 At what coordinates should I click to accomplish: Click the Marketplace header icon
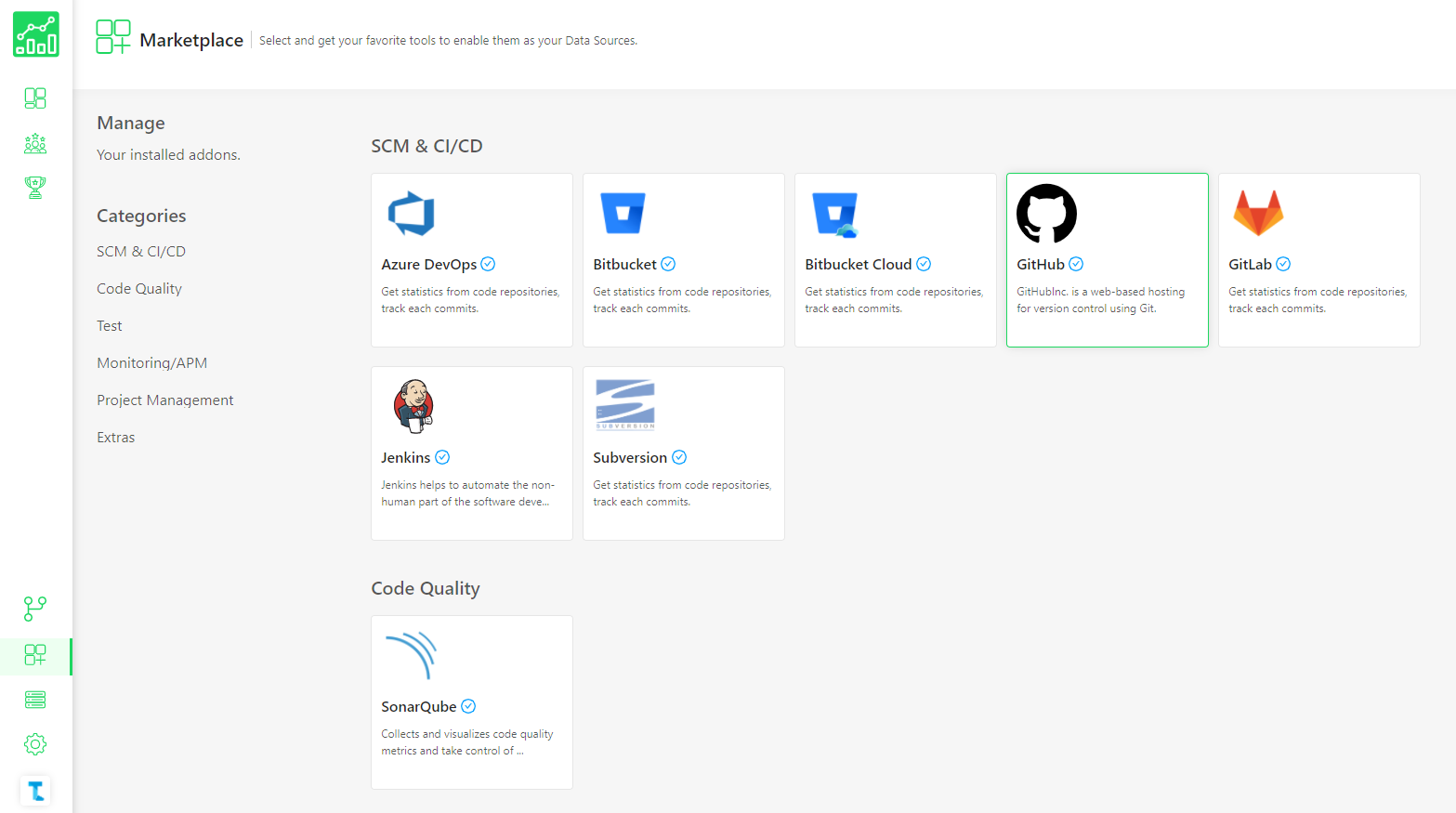(x=113, y=37)
